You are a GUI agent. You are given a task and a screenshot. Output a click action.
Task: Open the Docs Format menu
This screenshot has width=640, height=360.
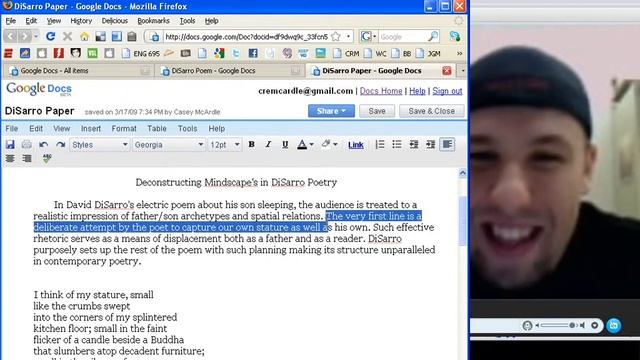pyautogui.click(x=124, y=129)
